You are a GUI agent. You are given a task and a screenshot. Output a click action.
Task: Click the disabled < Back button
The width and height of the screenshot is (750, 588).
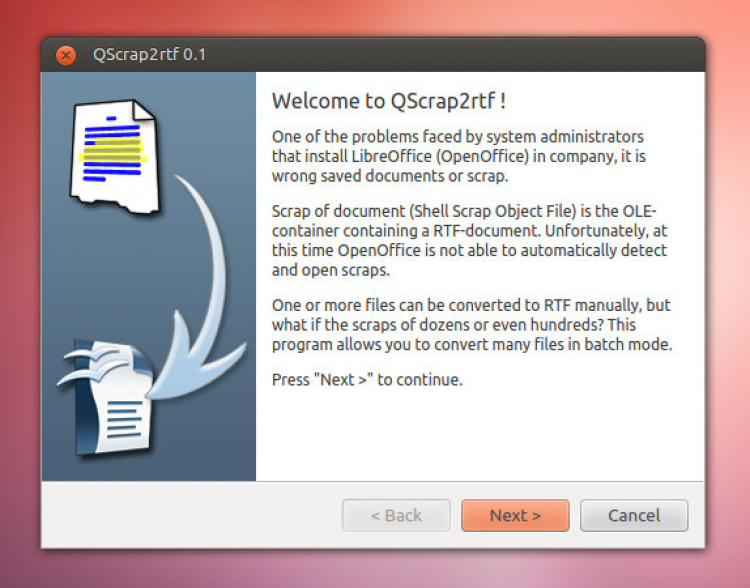point(396,515)
